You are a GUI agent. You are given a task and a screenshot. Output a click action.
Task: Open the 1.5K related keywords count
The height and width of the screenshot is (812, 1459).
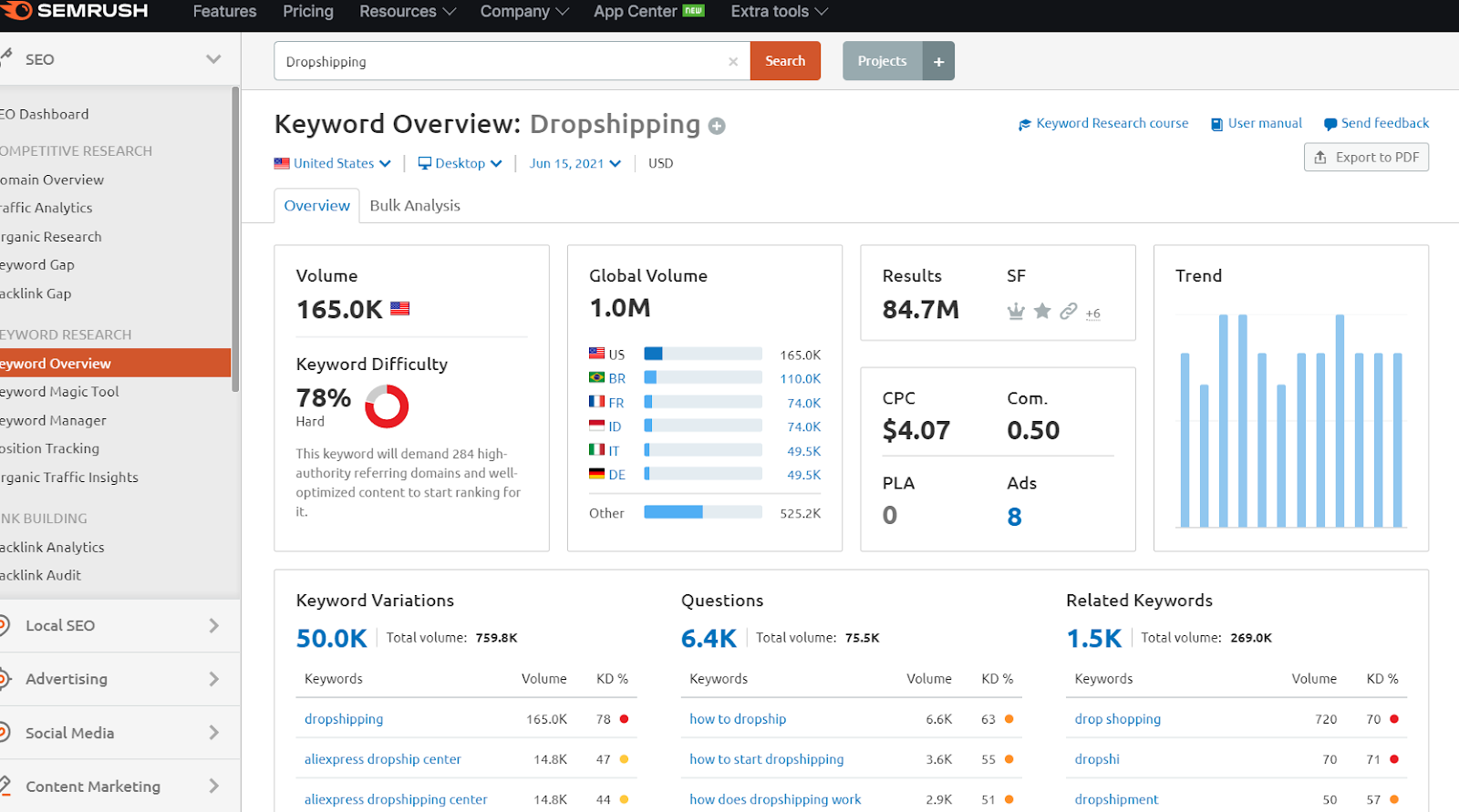tap(1094, 638)
